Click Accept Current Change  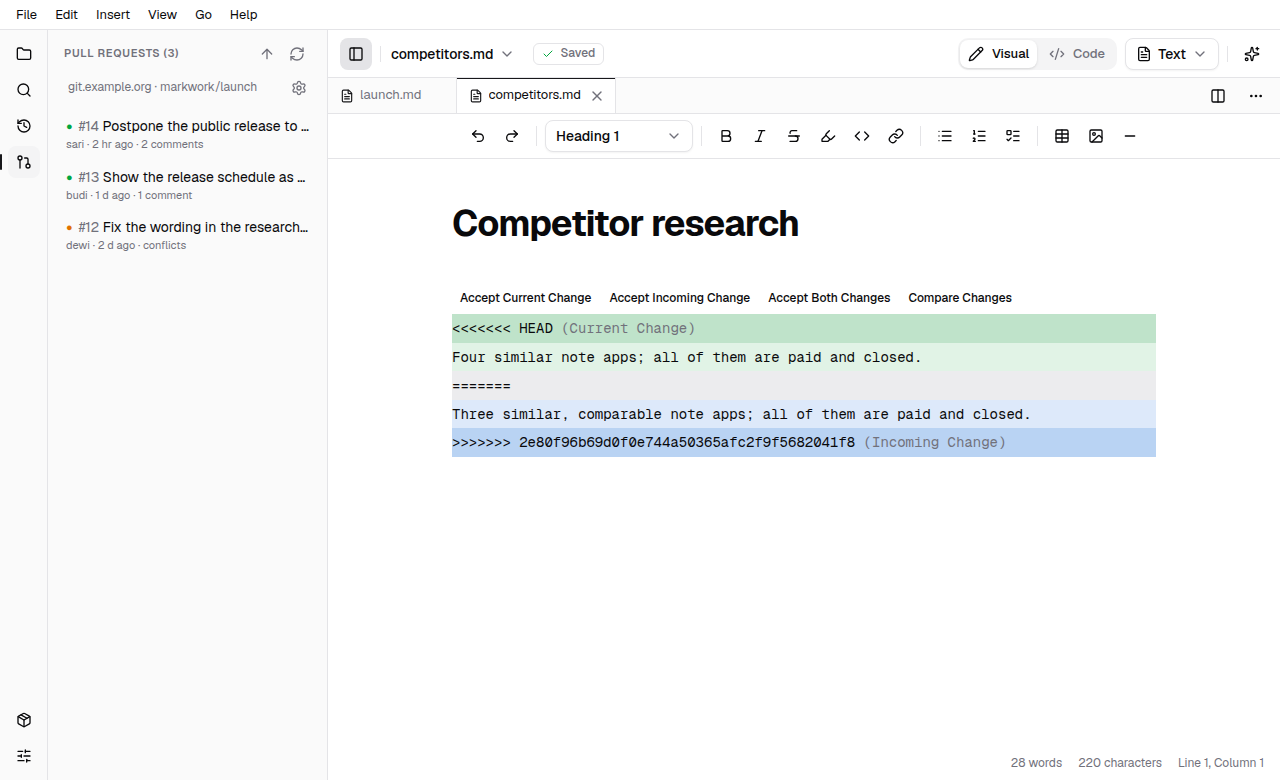526,298
